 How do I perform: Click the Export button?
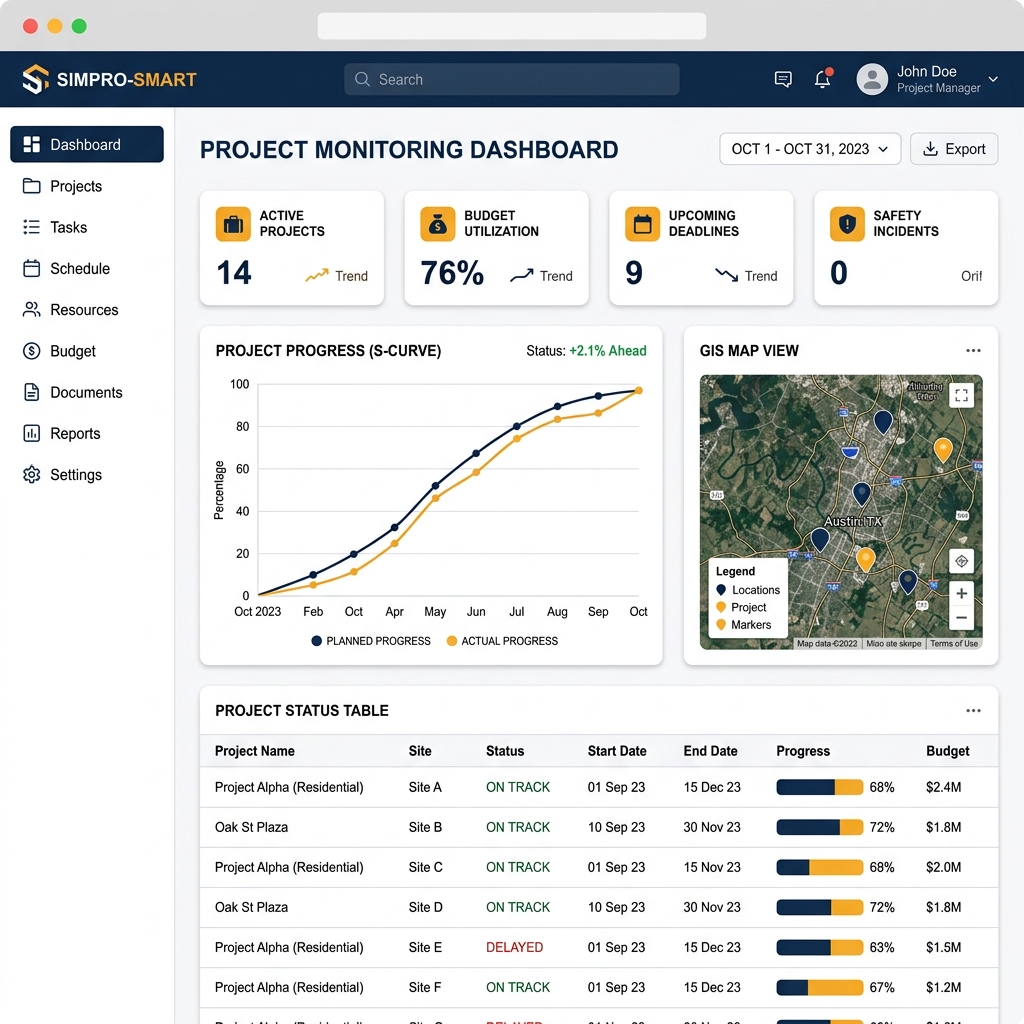(953, 149)
